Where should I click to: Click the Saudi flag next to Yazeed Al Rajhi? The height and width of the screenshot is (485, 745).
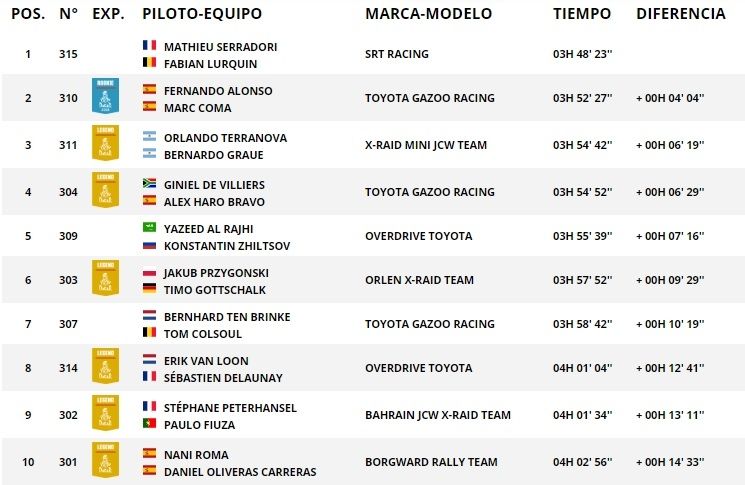coord(150,227)
